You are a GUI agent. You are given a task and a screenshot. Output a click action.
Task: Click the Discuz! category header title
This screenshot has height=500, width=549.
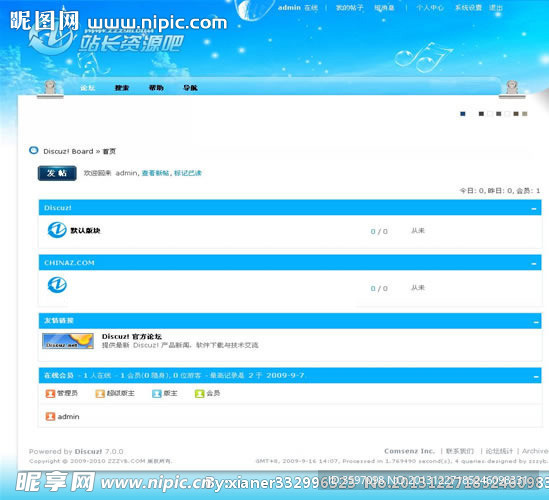(x=58, y=208)
